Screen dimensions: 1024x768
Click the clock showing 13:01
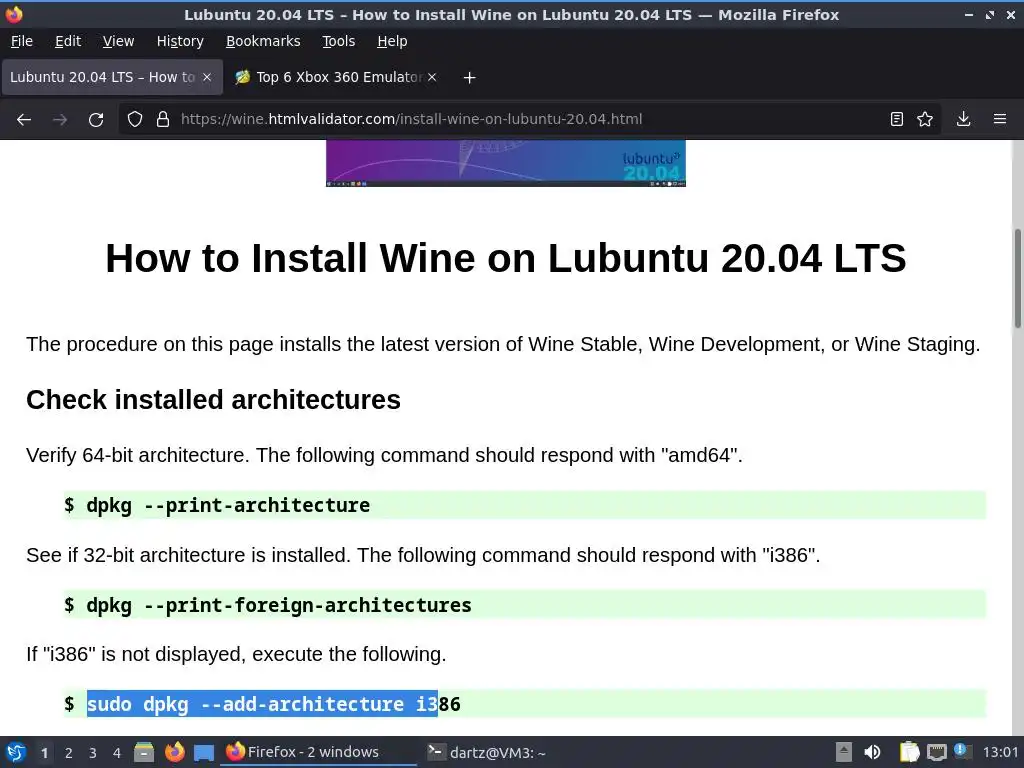(x=1000, y=752)
